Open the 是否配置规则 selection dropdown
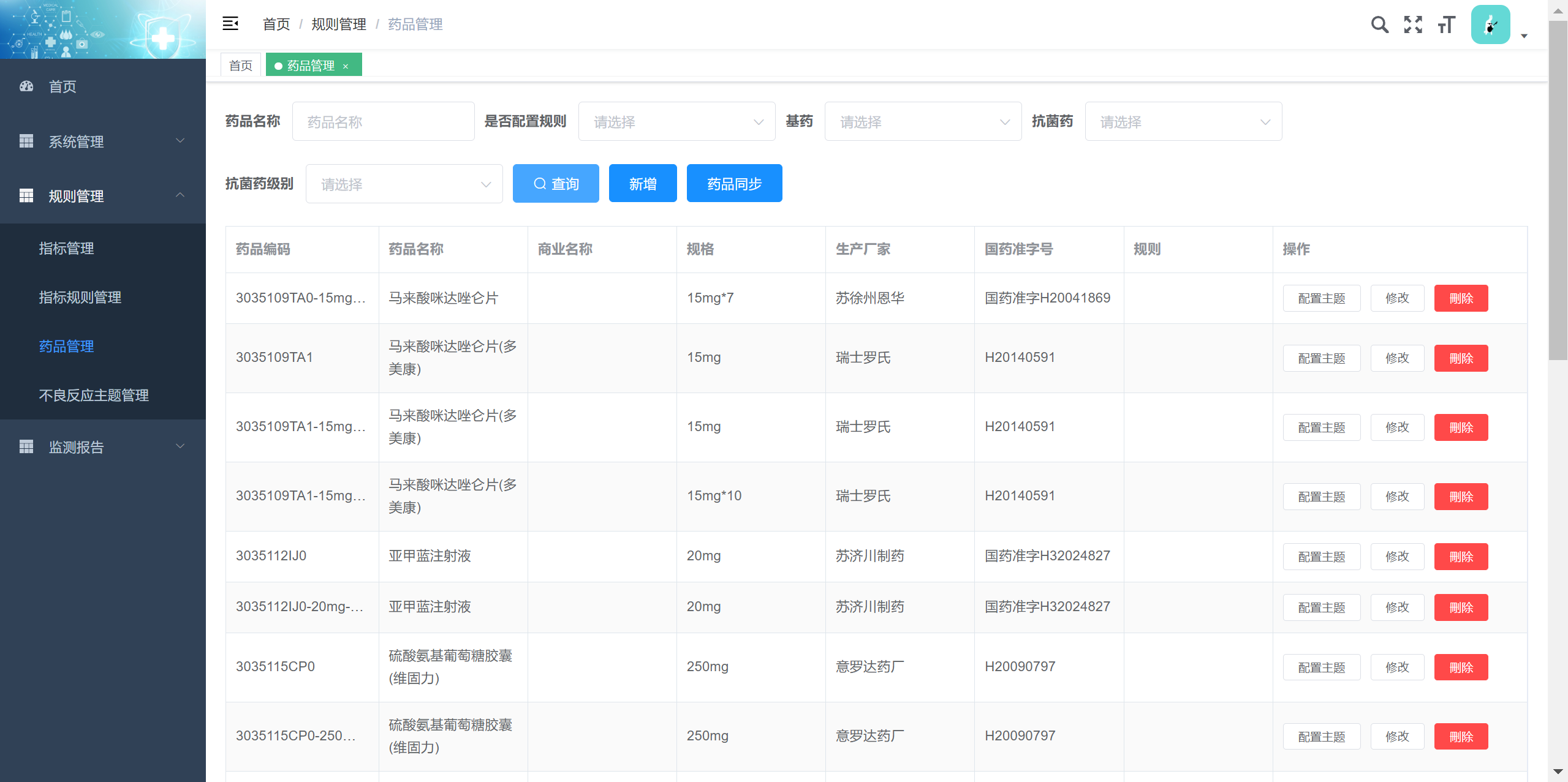Screen dimensions: 1568x782 pos(676,121)
